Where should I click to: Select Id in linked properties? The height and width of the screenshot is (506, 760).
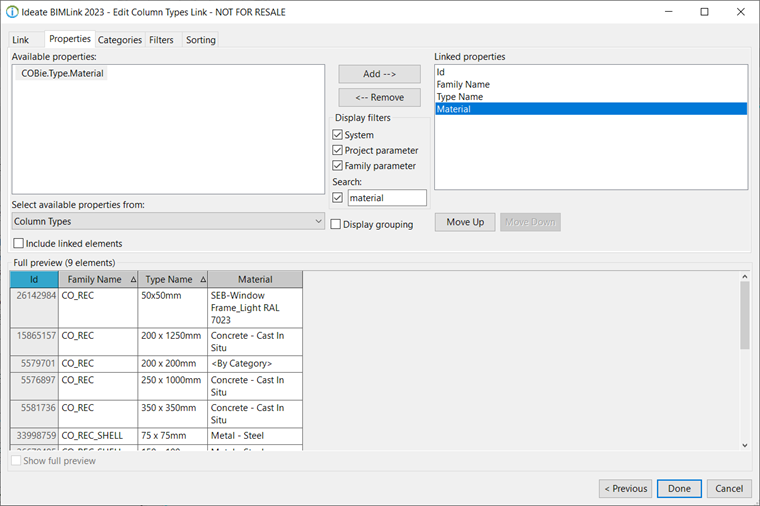[x=591, y=72]
